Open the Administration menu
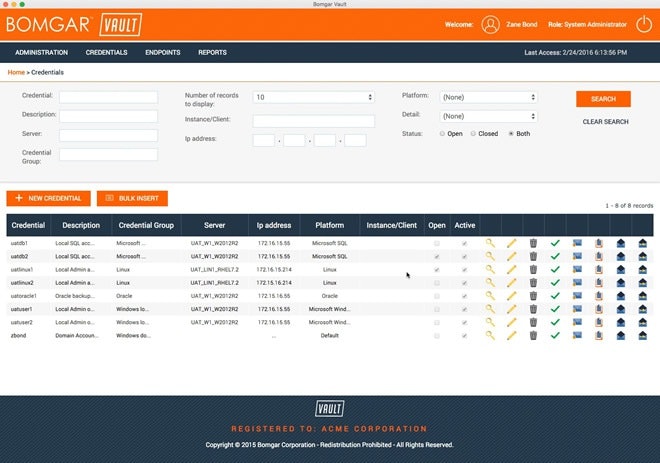Screen dimensions: 660x463 (41, 53)
